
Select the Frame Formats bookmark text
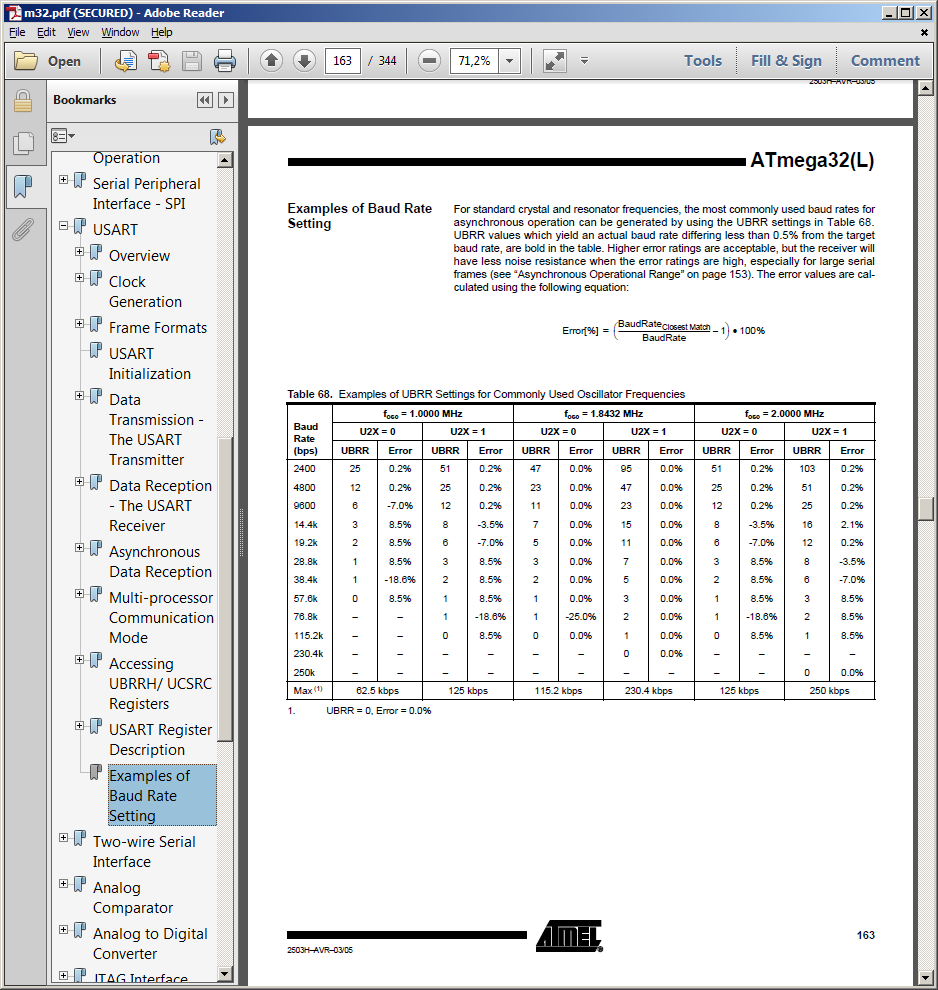[158, 328]
